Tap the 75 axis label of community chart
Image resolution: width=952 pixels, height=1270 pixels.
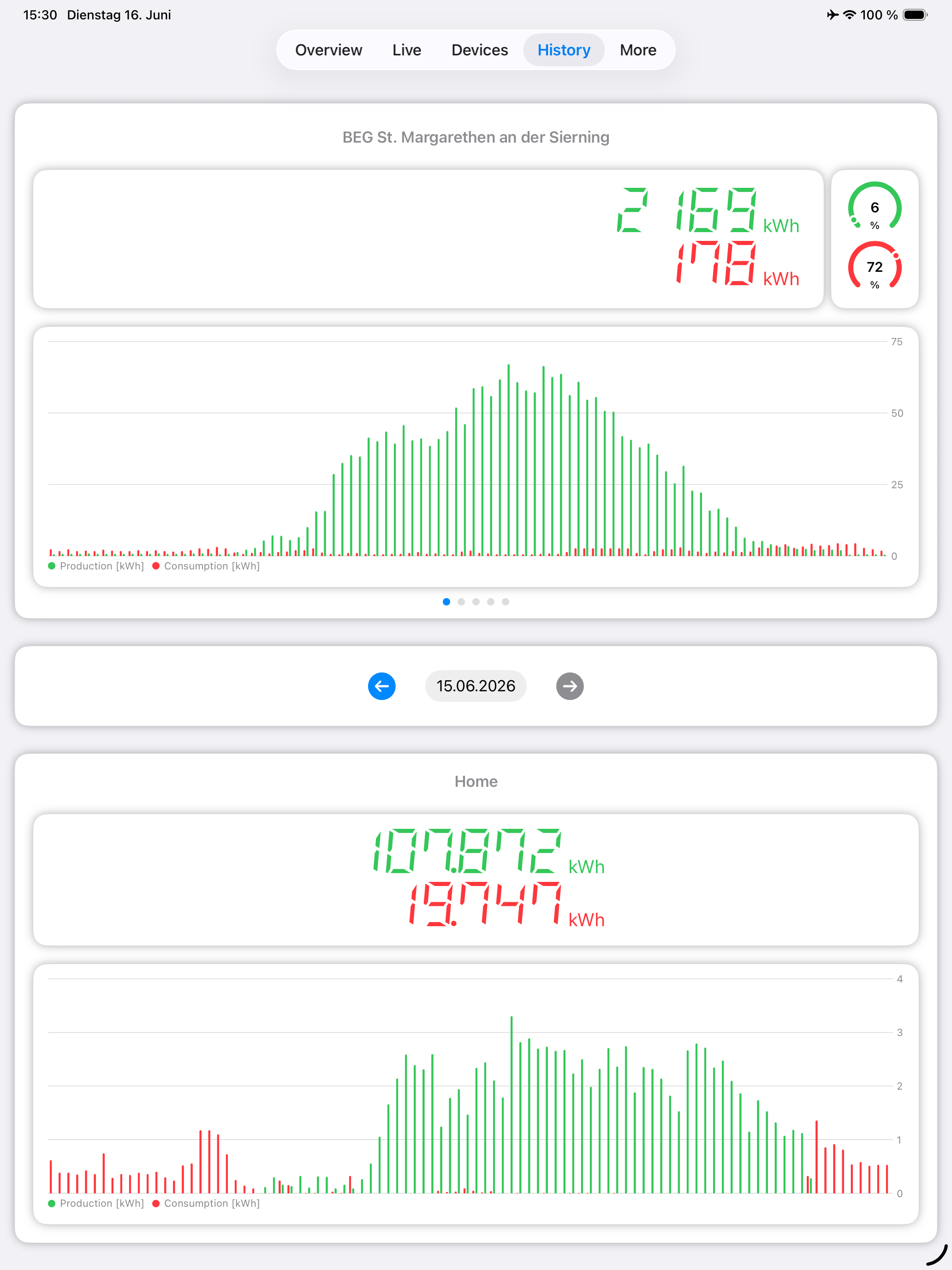896,341
